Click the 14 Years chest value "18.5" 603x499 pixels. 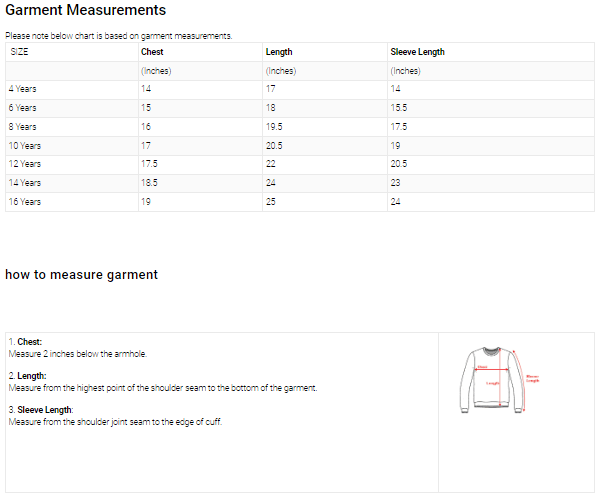point(149,183)
